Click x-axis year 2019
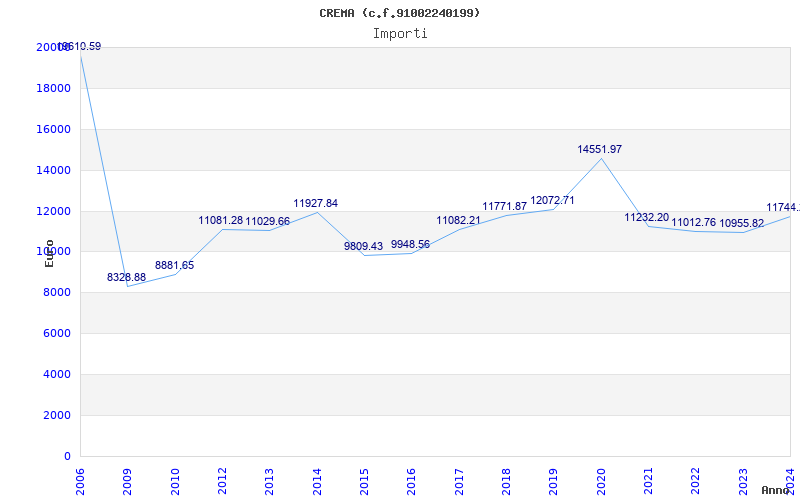 [554, 482]
